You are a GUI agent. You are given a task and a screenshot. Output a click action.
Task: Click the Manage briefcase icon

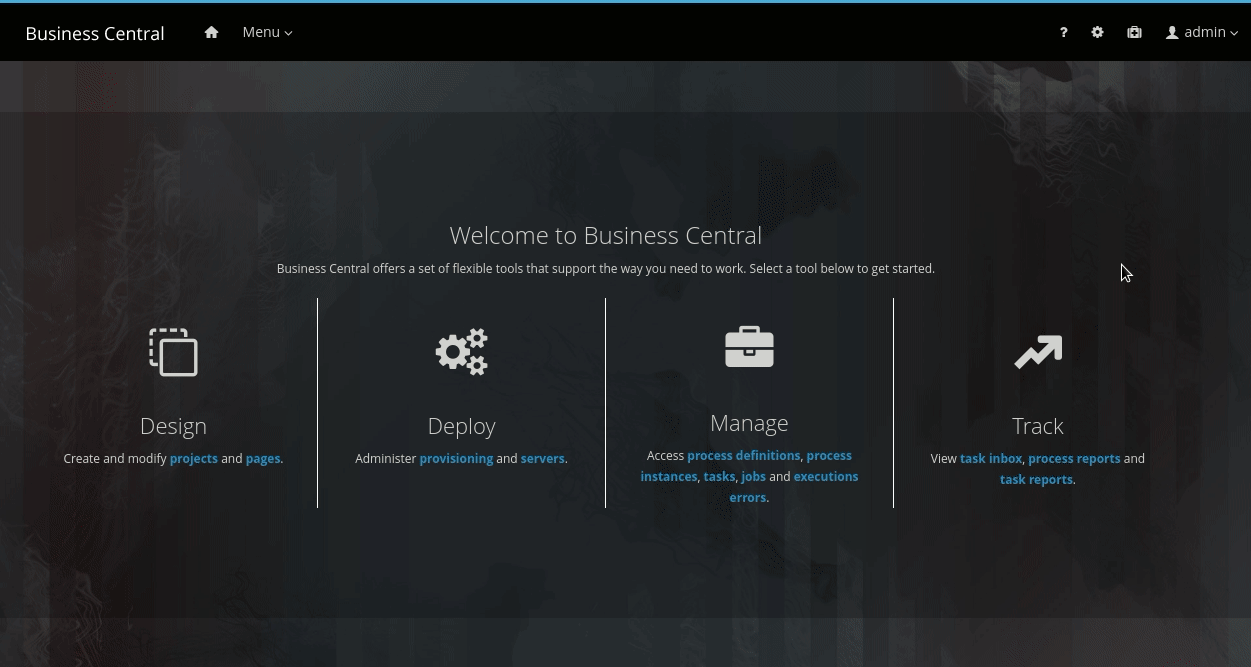tap(749, 347)
